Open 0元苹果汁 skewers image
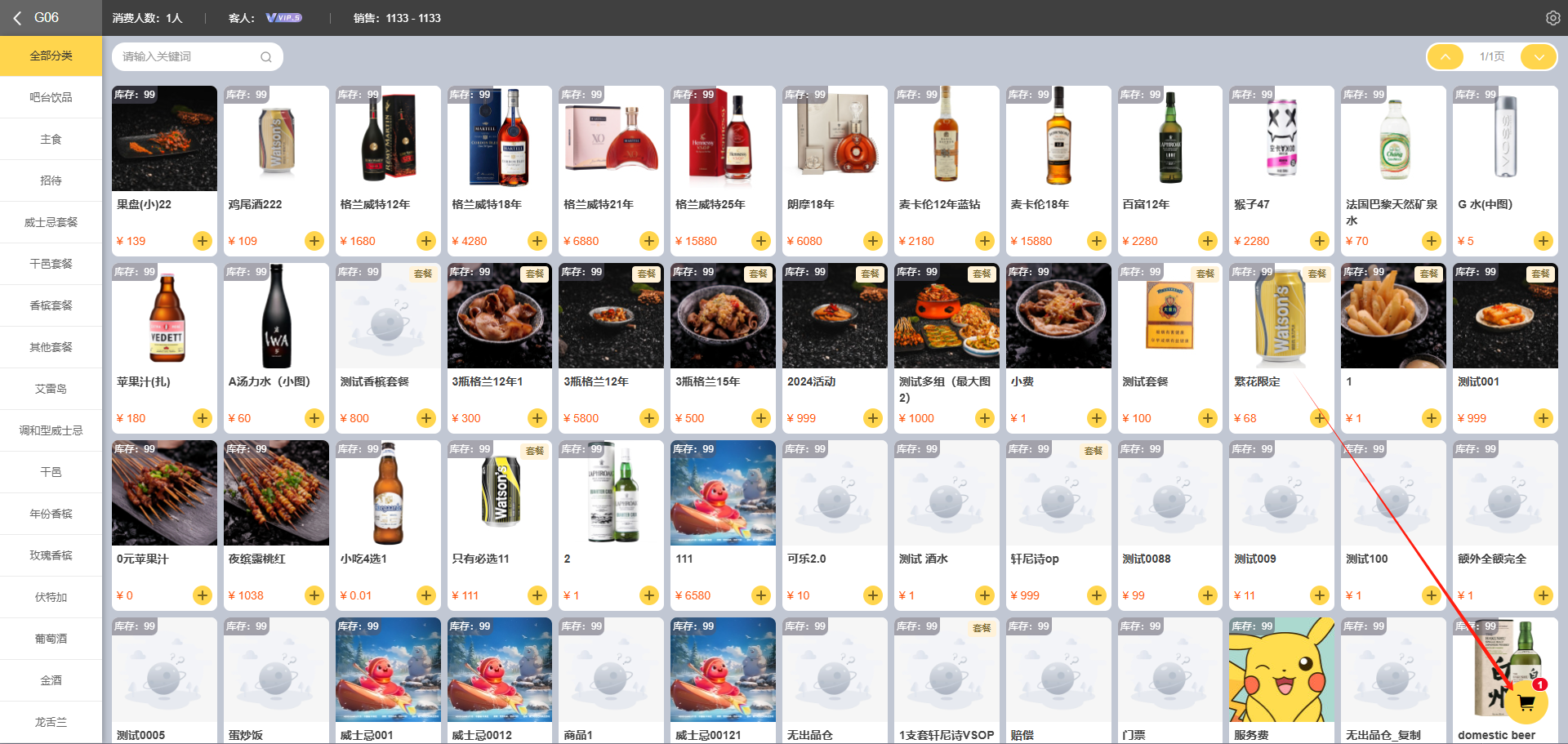 [x=164, y=492]
